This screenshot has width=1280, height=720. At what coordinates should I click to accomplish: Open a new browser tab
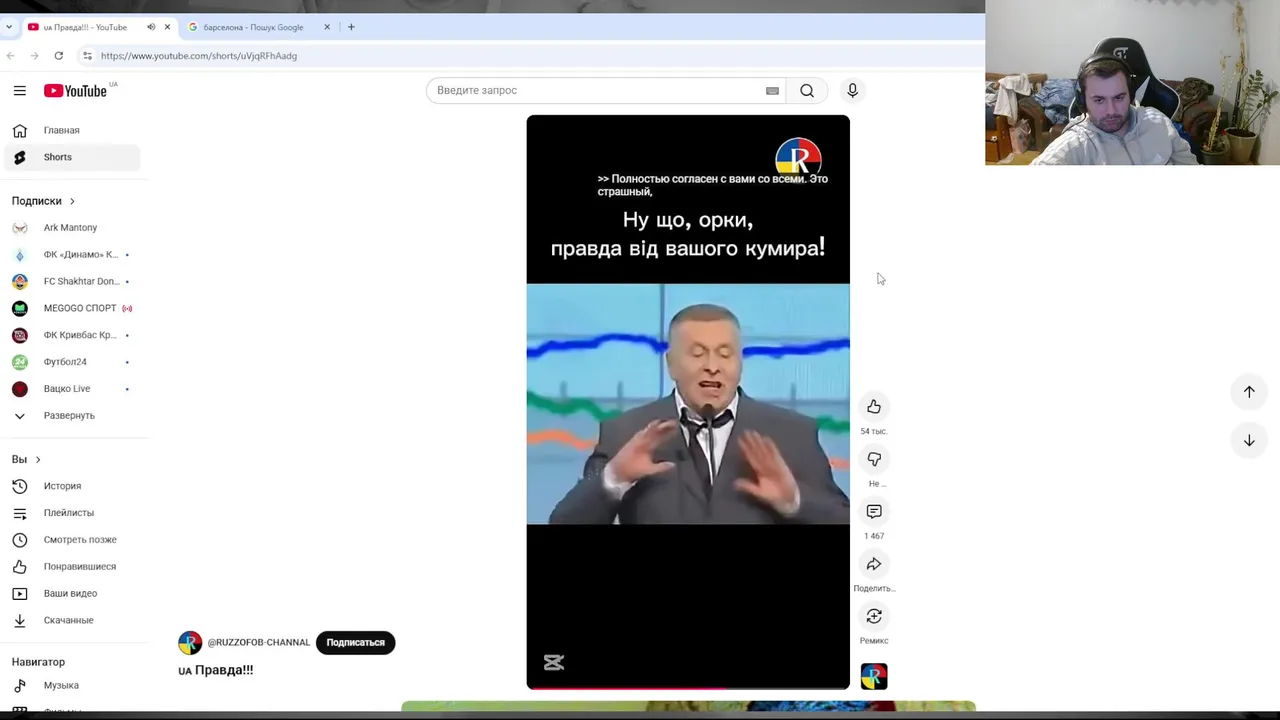(351, 27)
